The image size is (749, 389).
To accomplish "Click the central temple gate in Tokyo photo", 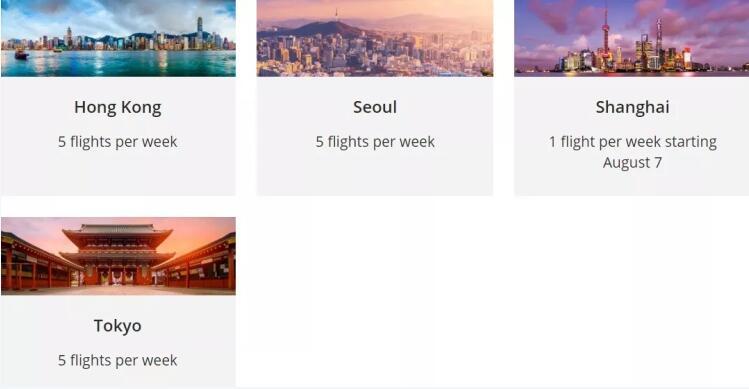I will (x=118, y=254).
